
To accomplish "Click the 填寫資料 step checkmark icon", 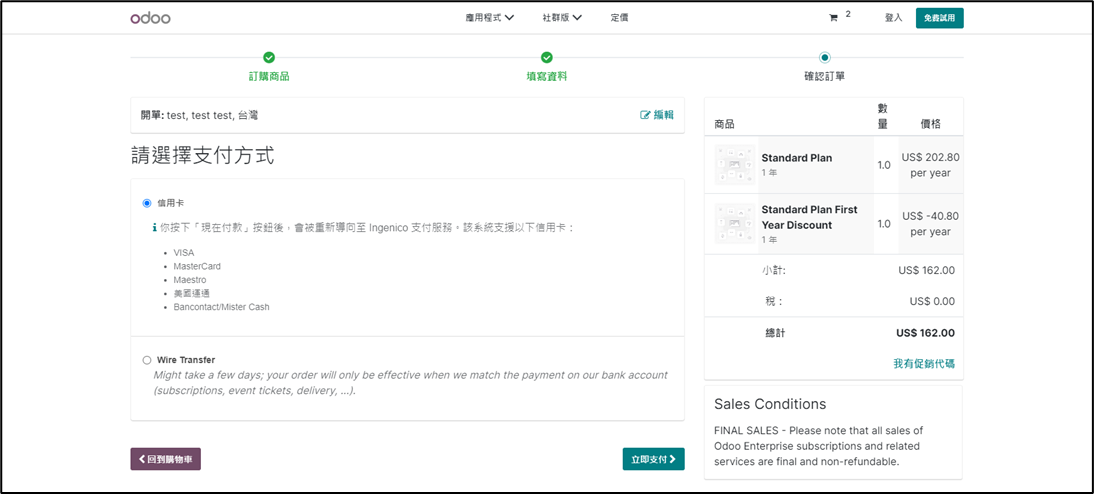I will coord(547,57).
